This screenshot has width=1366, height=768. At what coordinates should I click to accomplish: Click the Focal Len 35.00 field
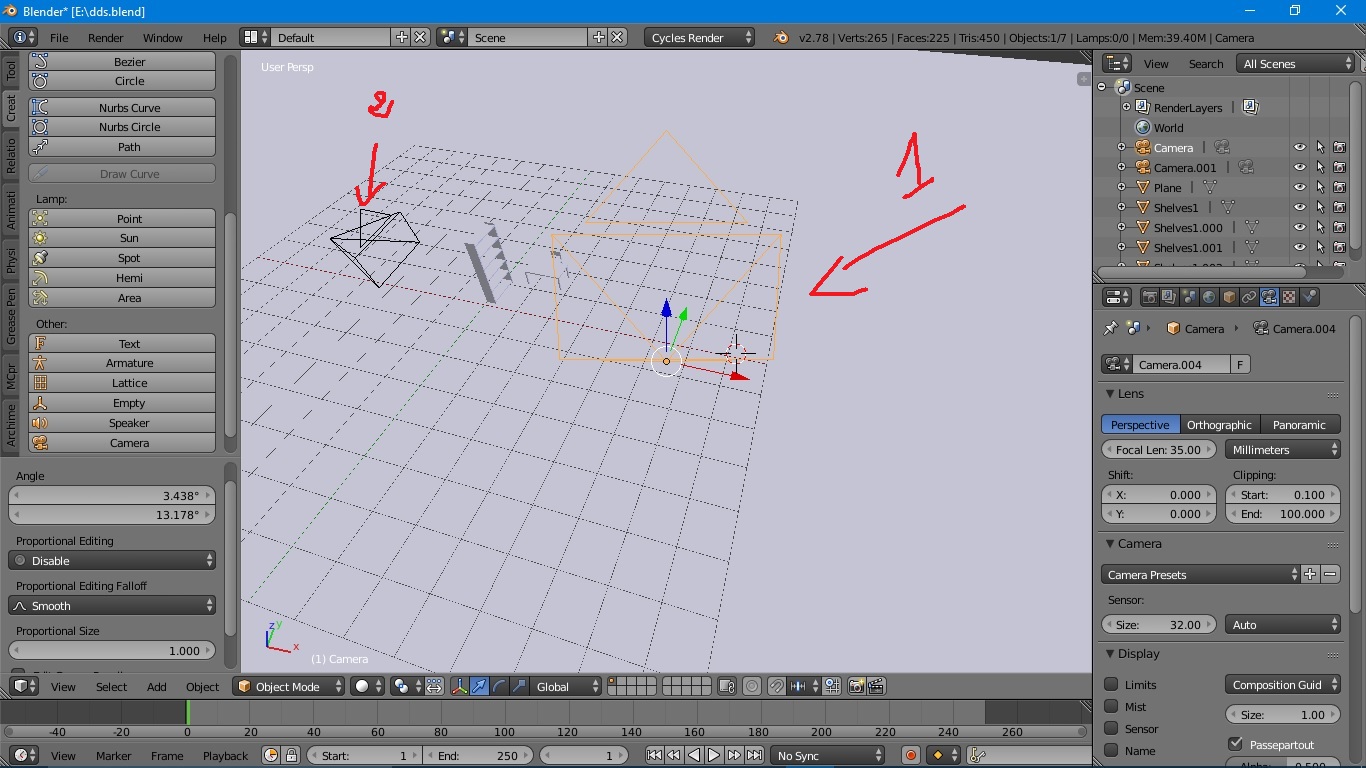point(1158,449)
